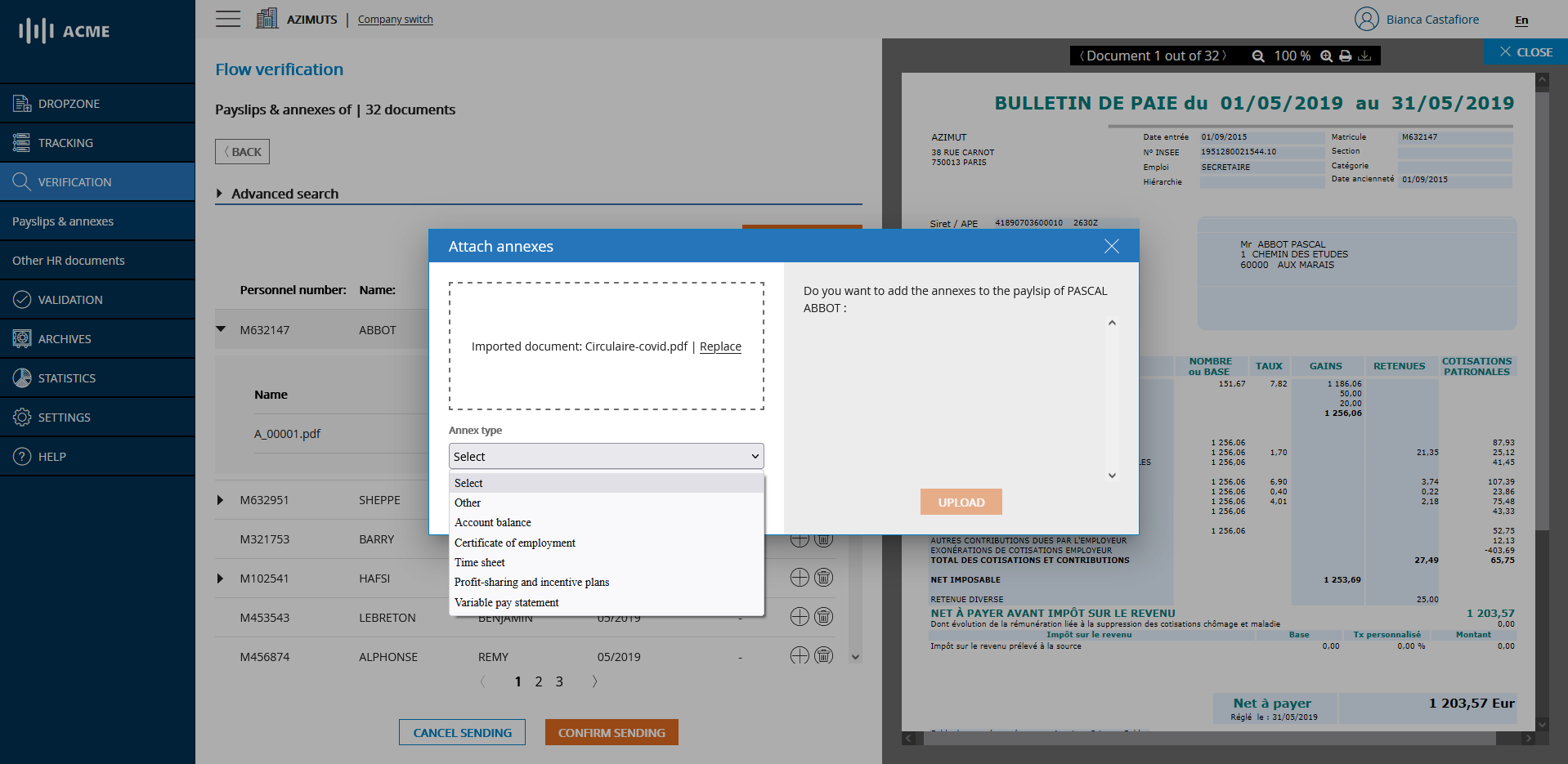Click the add annex icon for LEBRETON
This screenshot has height=764, width=1568.
(800, 617)
